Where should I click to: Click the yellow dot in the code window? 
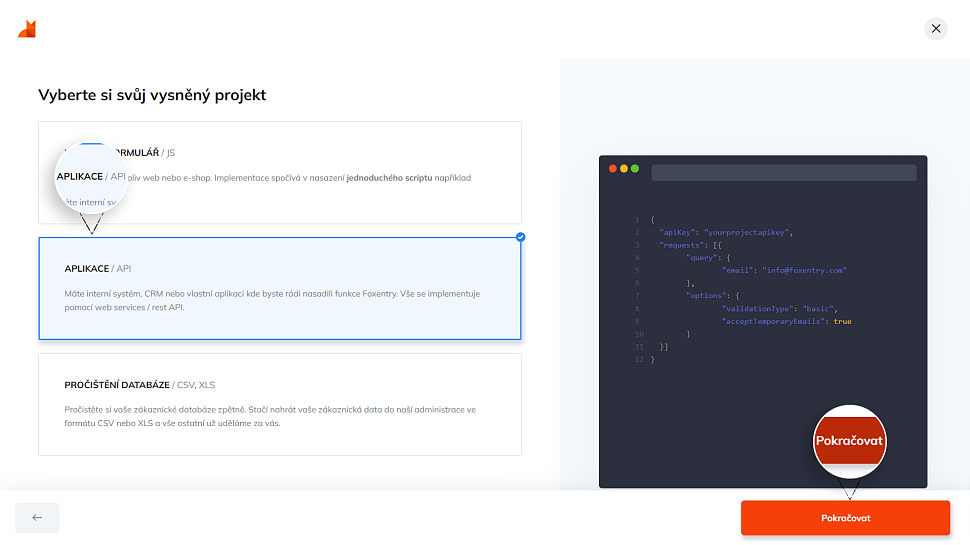click(x=623, y=169)
